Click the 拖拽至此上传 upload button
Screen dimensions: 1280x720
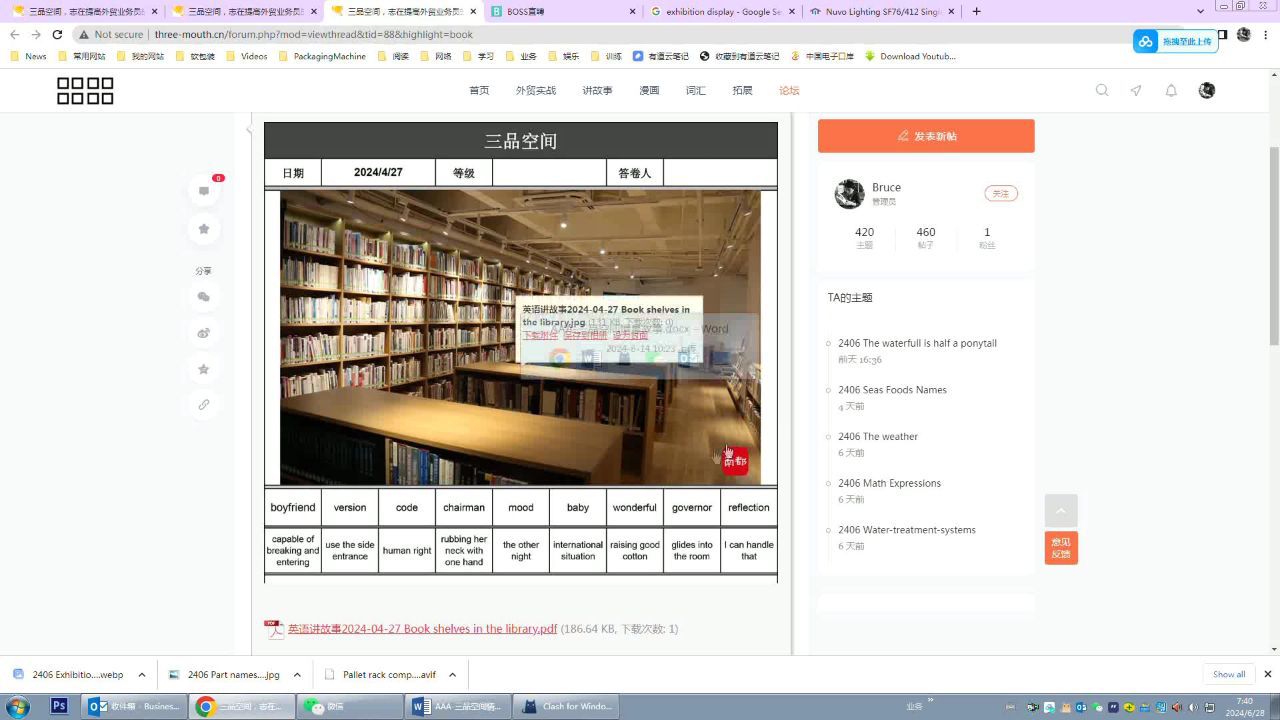point(1176,41)
